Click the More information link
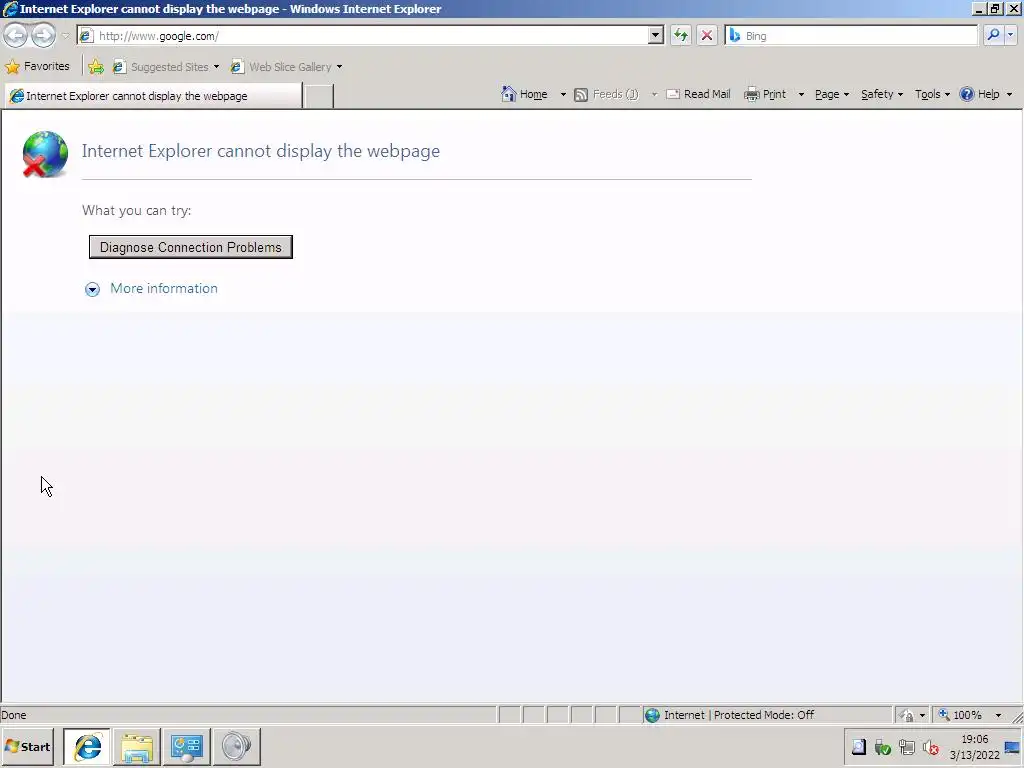The image size is (1024, 768). coord(164,289)
